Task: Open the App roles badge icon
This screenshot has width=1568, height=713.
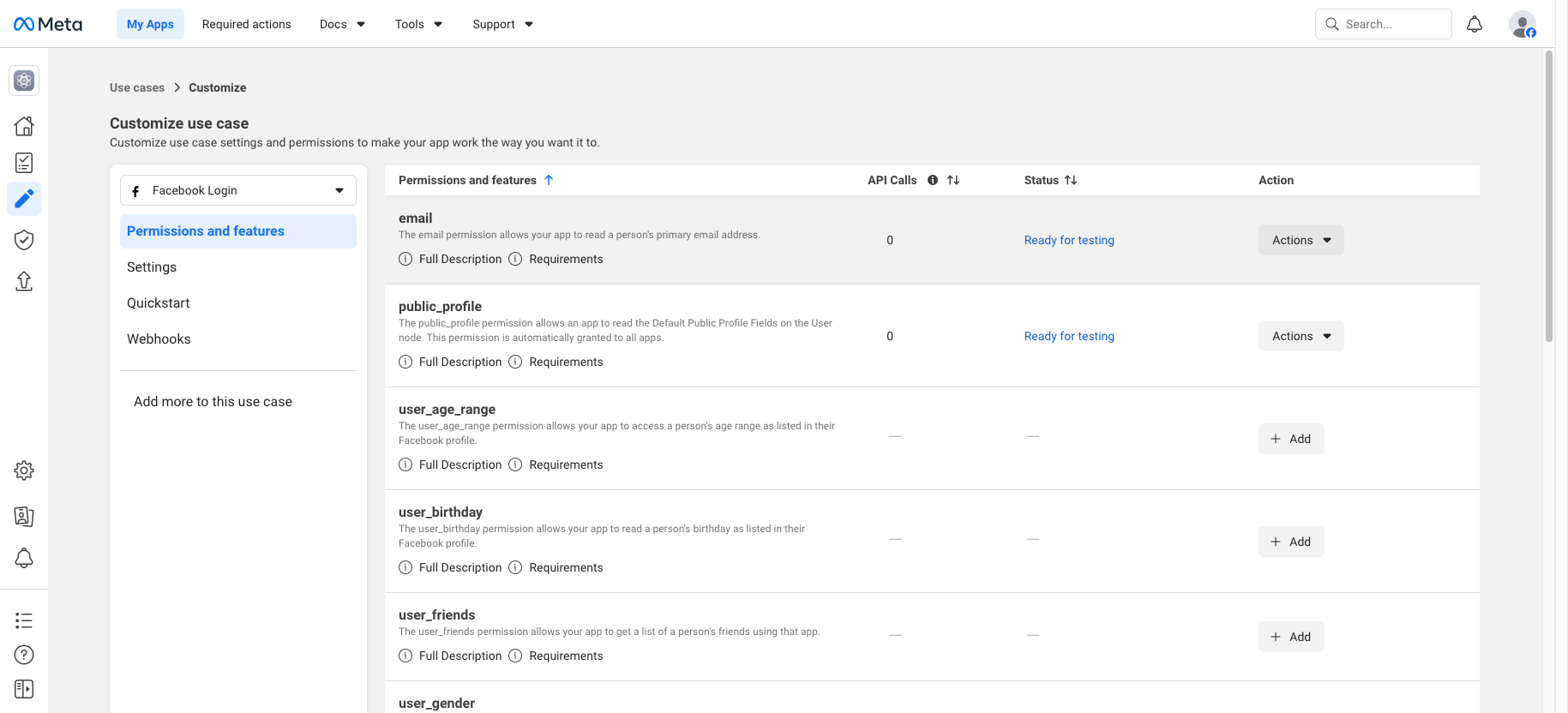Action: tap(24, 517)
